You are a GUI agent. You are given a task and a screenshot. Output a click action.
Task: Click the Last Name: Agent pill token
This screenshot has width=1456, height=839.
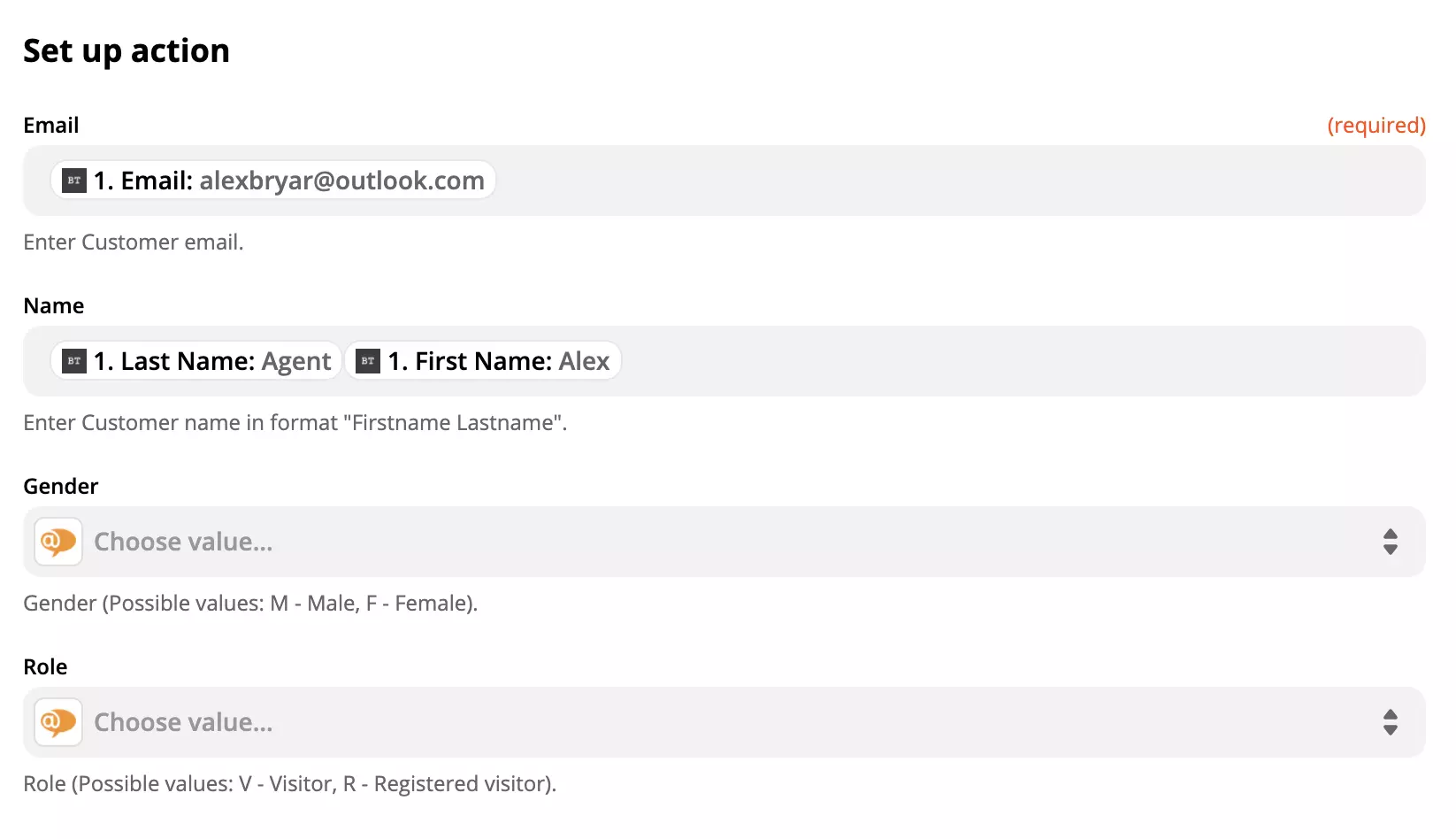[195, 361]
